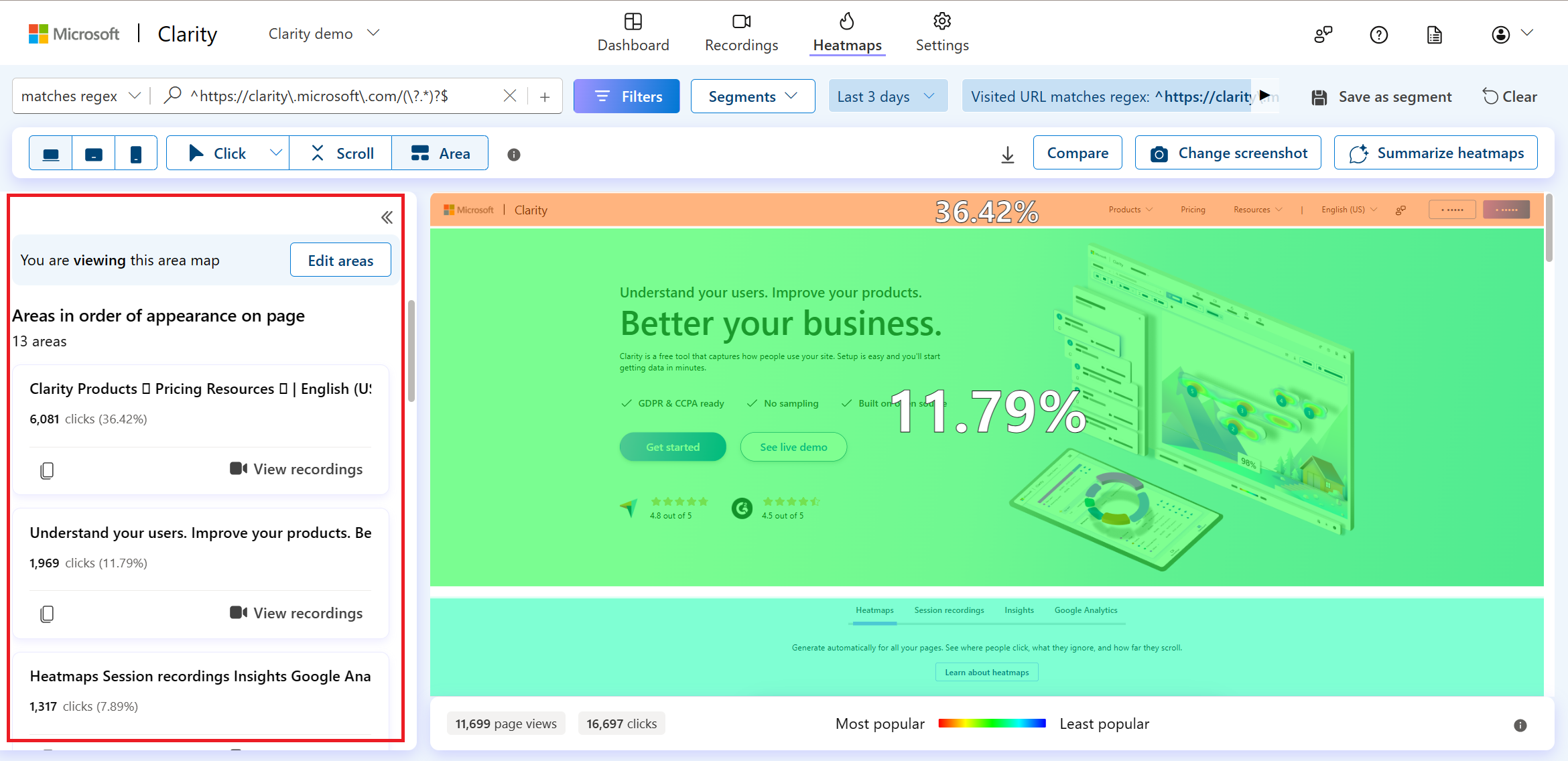This screenshot has width=1568, height=761.
Task: Click the 11,699 page views badge
Action: (506, 723)
